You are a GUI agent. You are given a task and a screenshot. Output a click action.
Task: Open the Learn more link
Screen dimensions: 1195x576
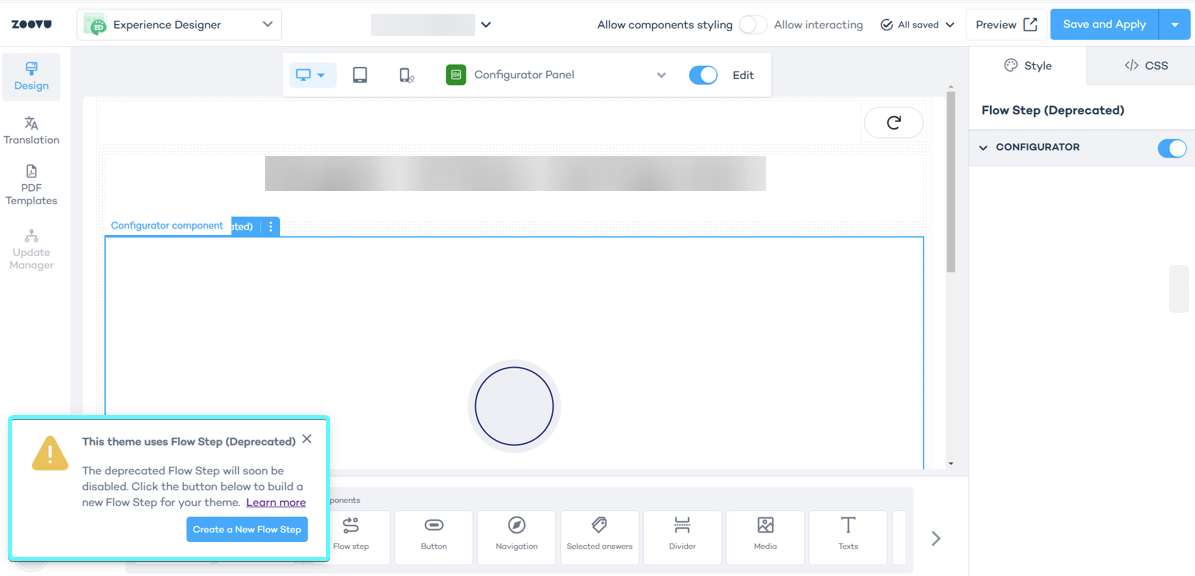[276, 502]
